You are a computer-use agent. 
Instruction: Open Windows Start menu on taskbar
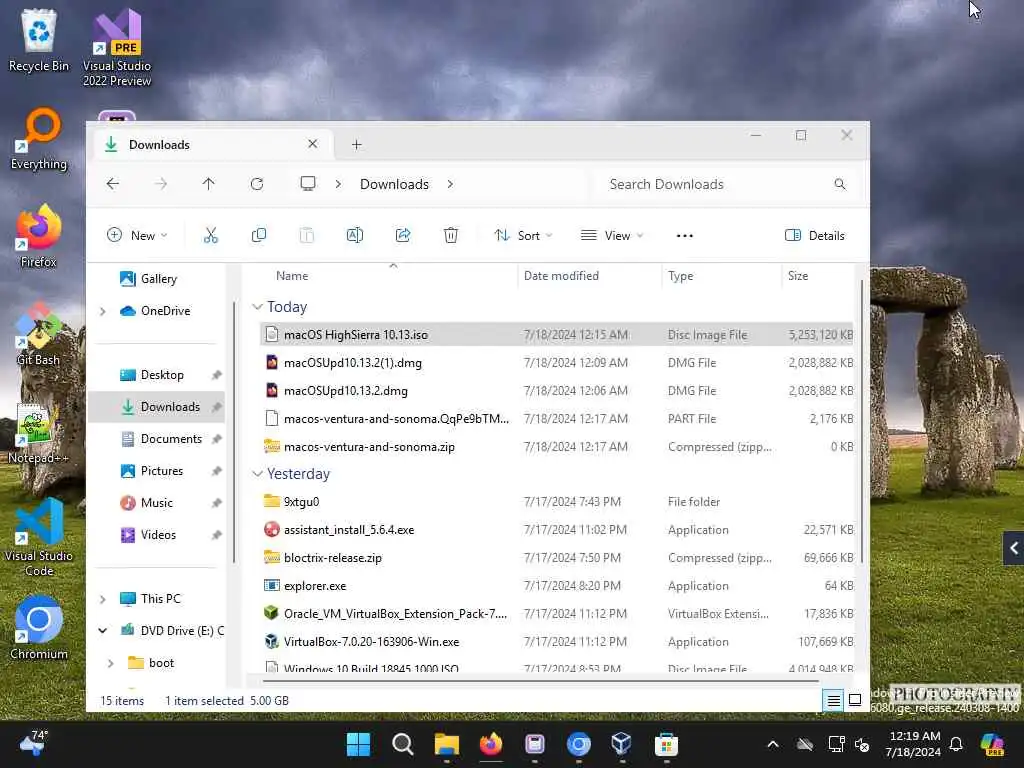(359, 744)
